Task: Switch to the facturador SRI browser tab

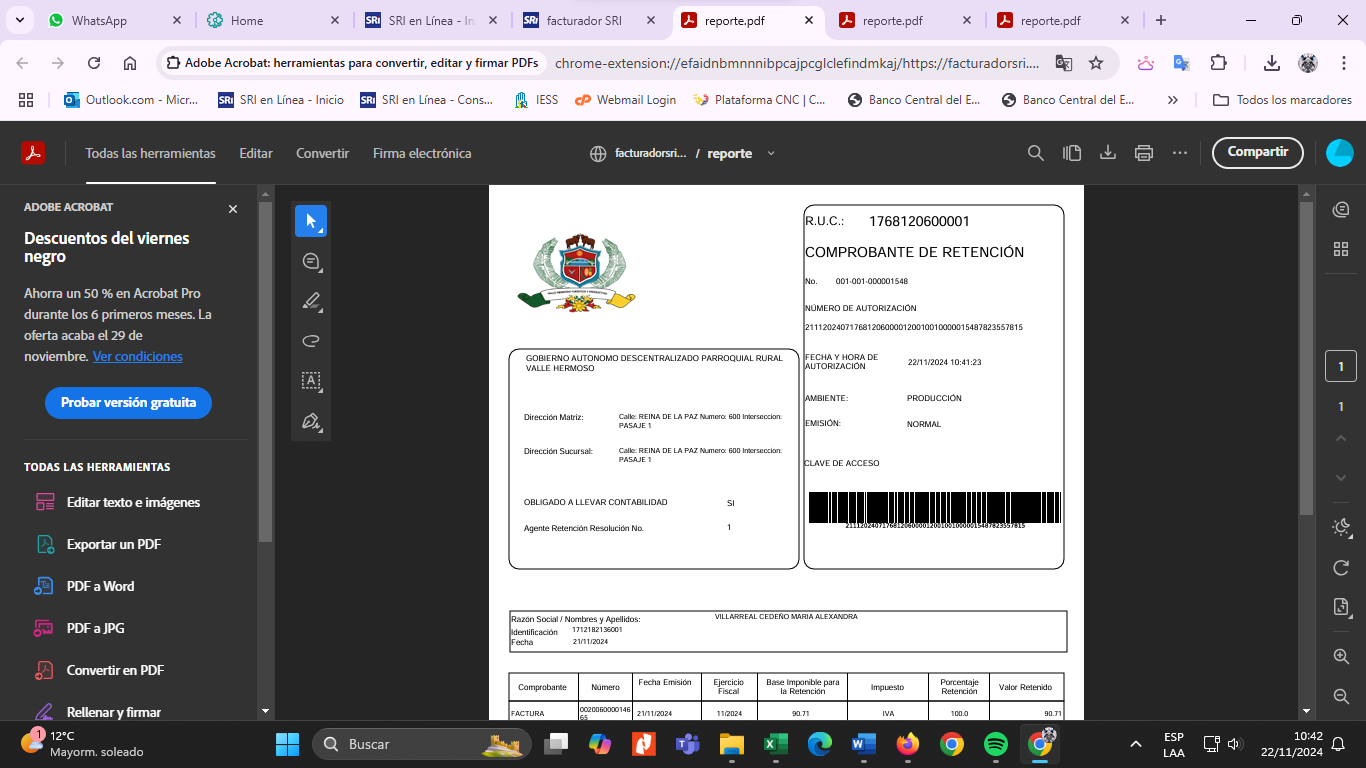Action: (x=583, y=20)
